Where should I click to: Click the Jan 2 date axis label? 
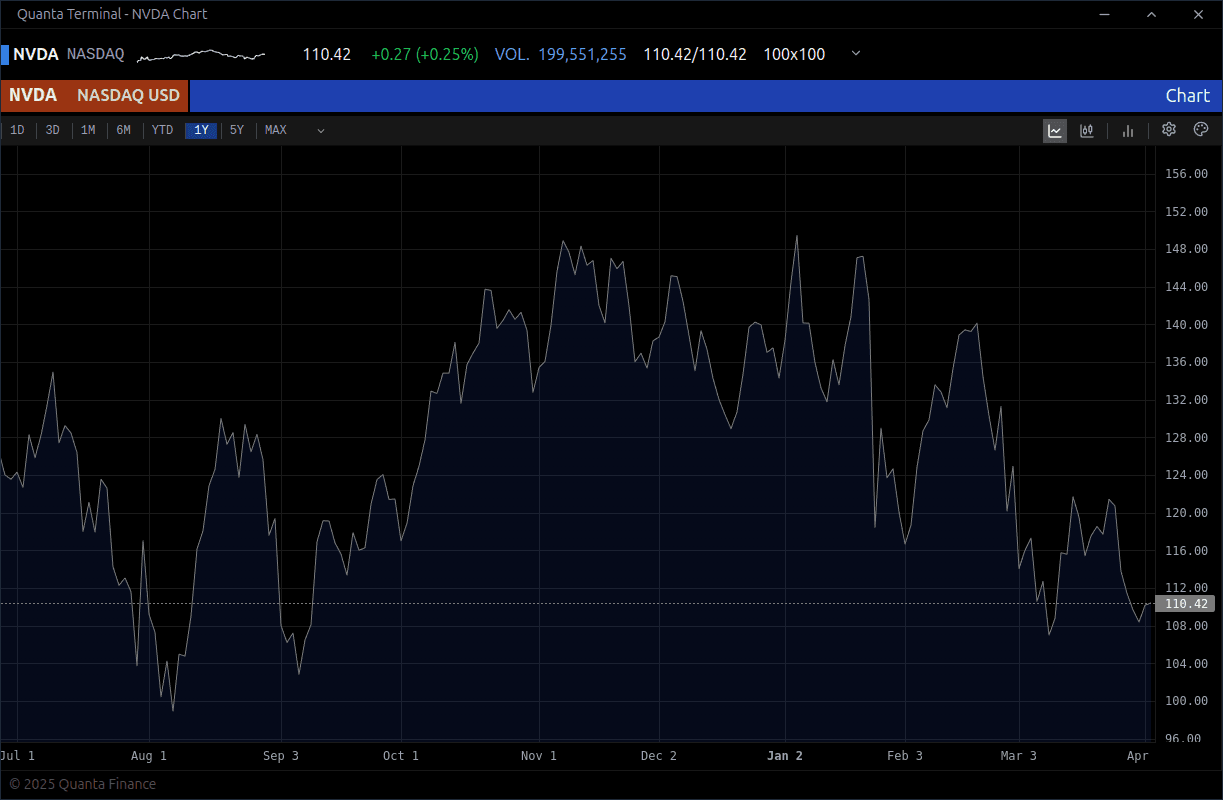(x=785, y=756)
